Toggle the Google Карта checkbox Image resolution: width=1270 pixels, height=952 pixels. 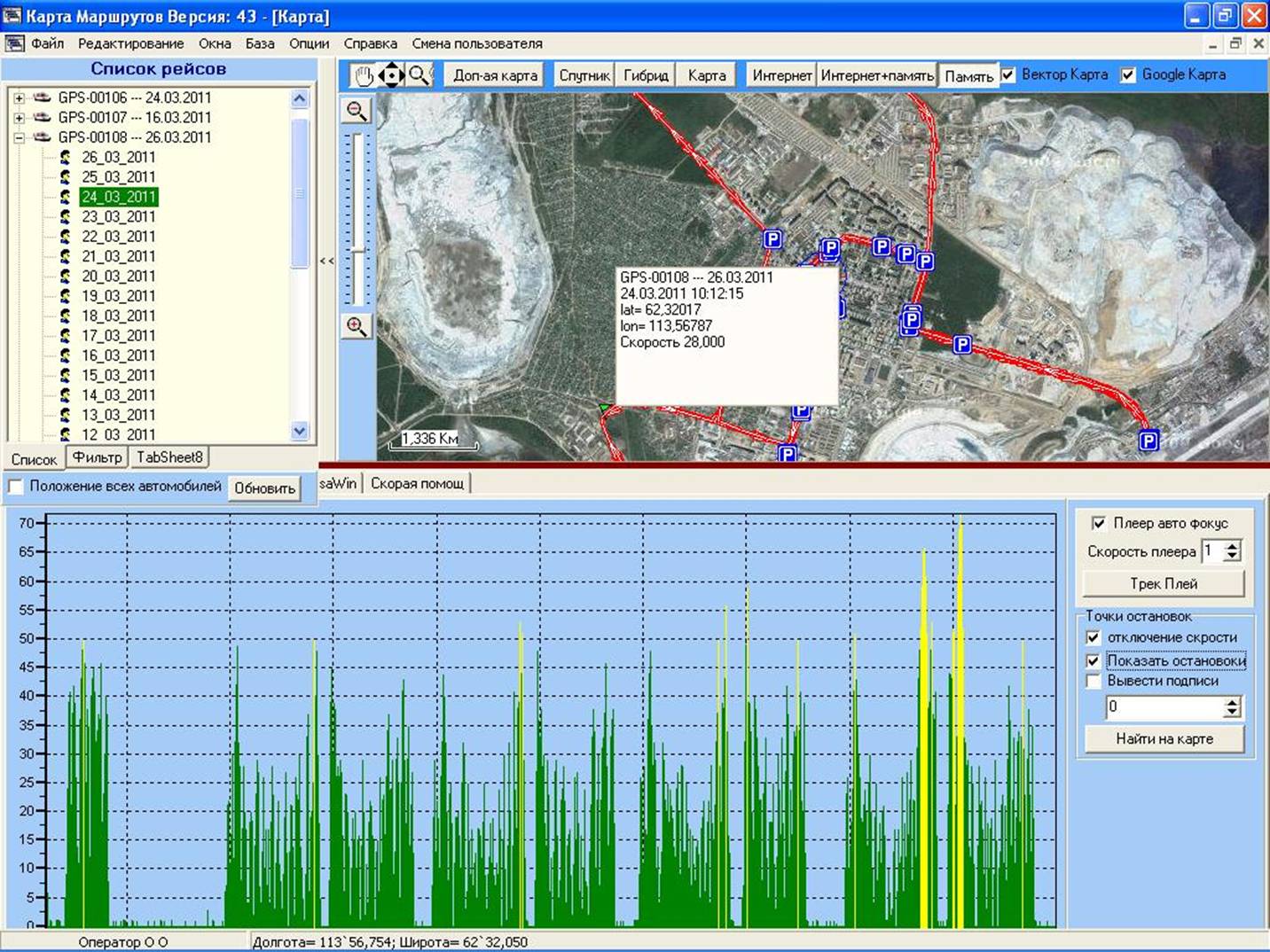click(x=1128, y=75)
